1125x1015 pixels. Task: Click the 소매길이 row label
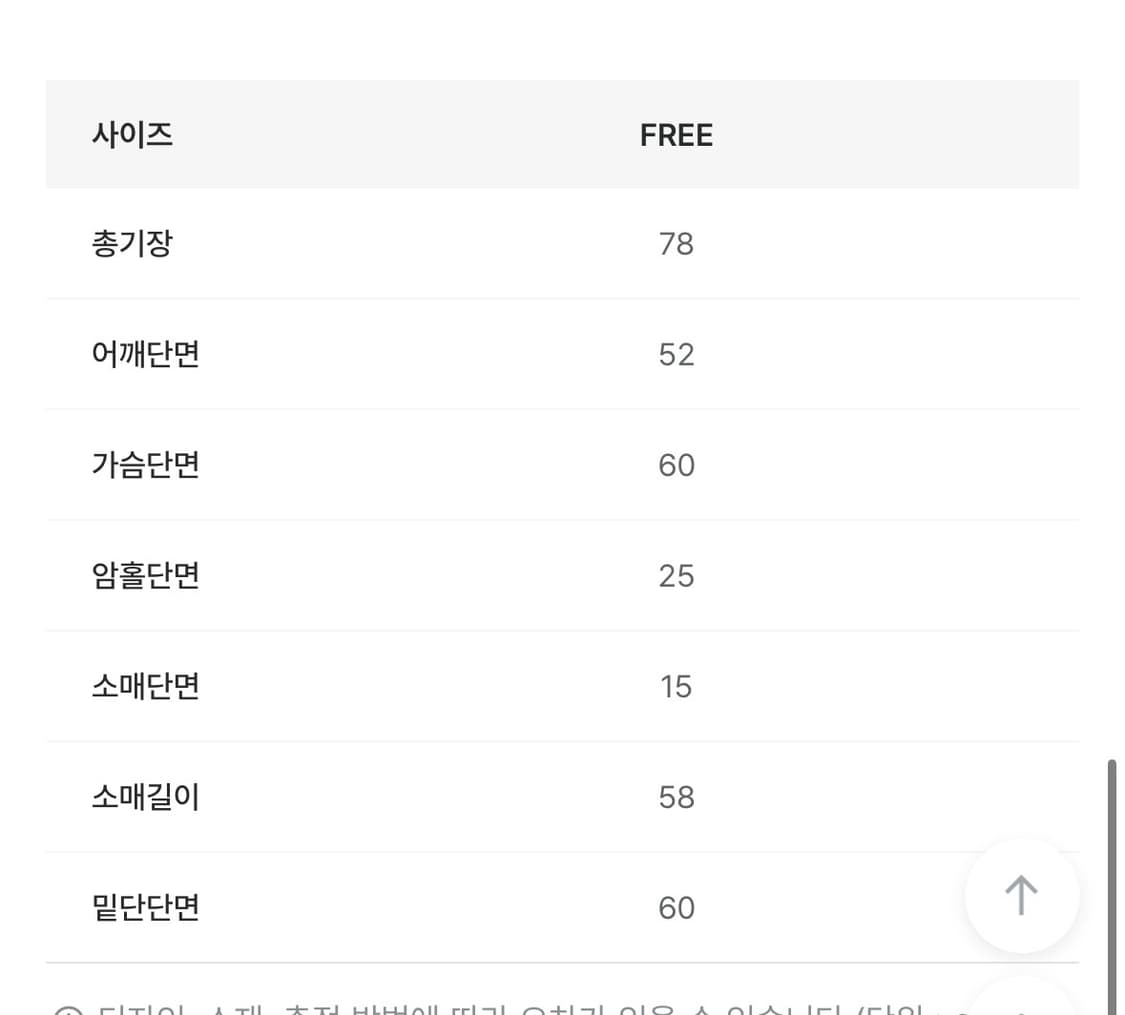tap(144, 796)
